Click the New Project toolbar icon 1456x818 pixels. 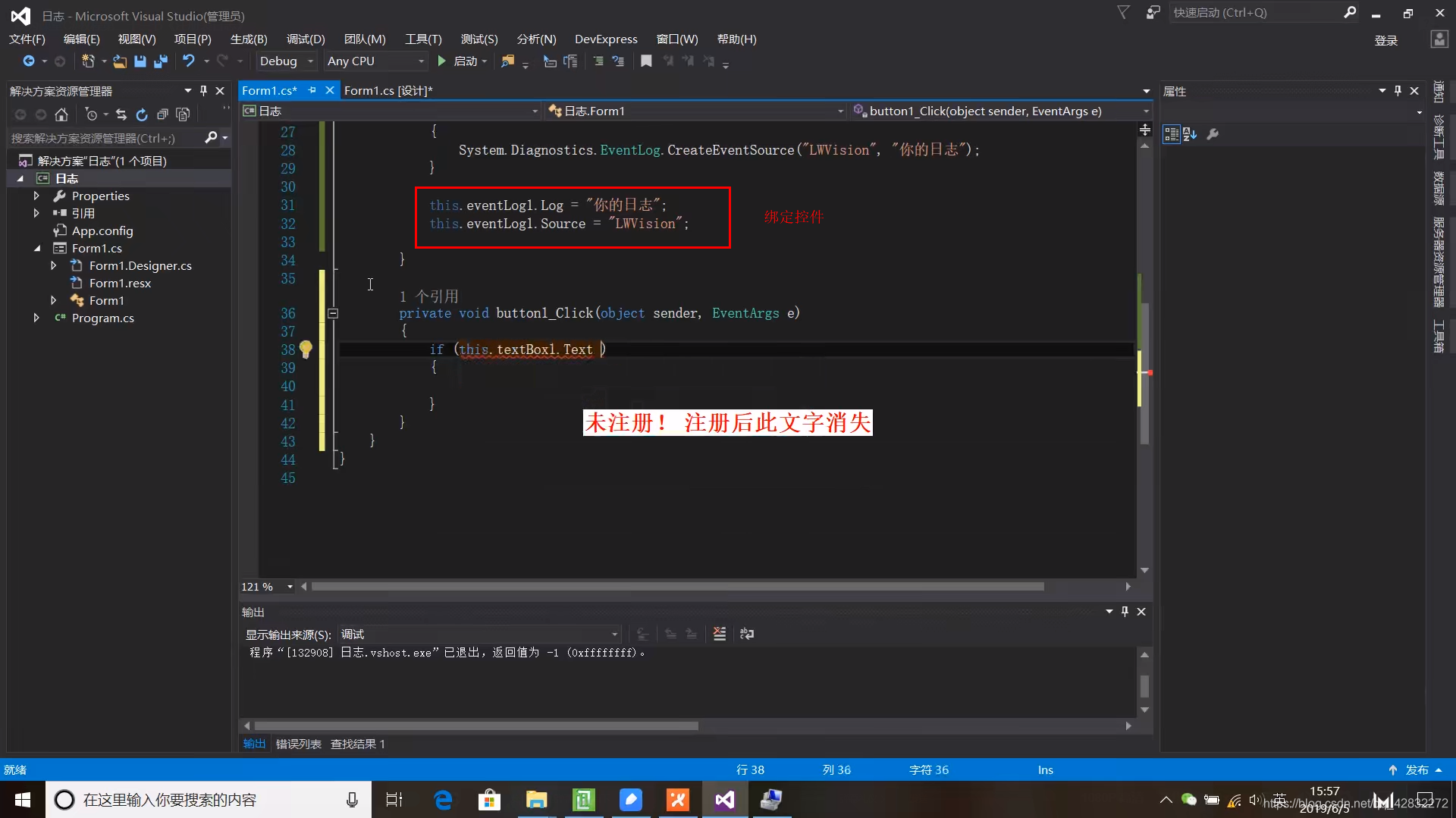click(x=88, y=61)
